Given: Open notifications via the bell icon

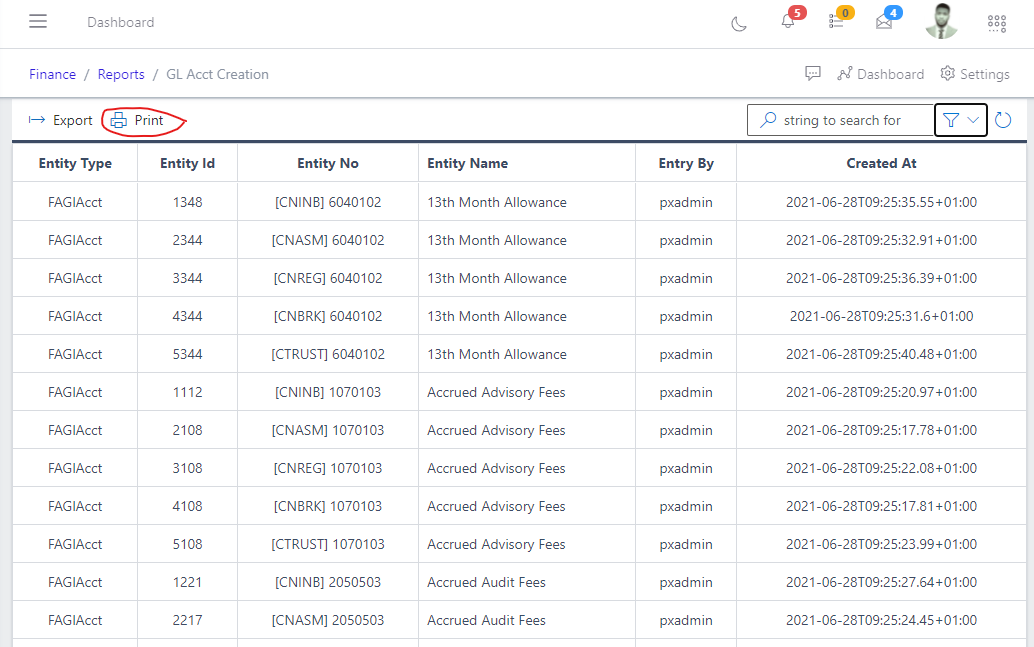Looking at the screenshot, I should 789,23.
